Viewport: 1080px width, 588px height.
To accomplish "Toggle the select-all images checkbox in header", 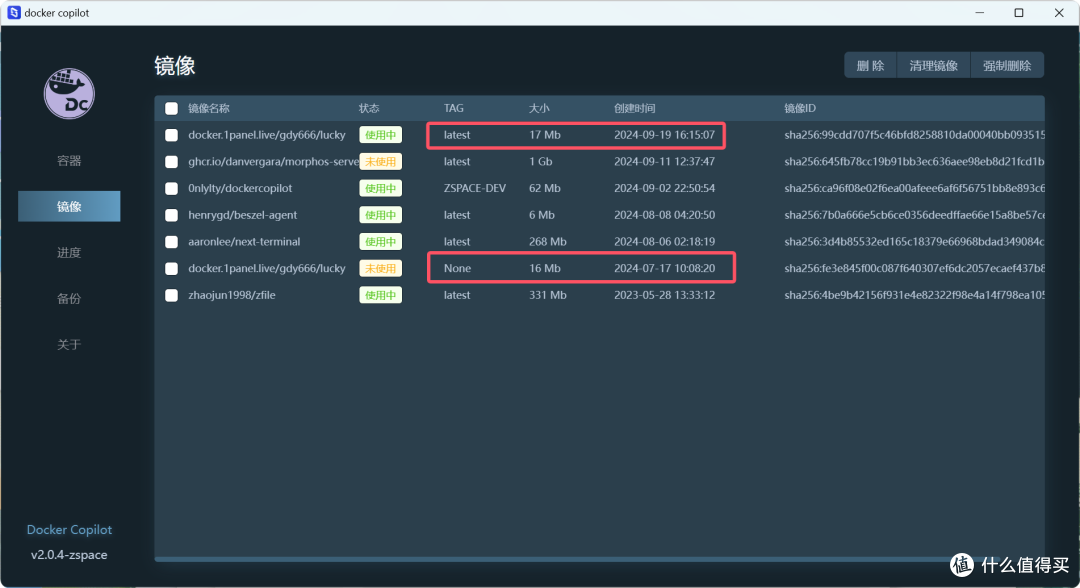I will pos(172,108).
